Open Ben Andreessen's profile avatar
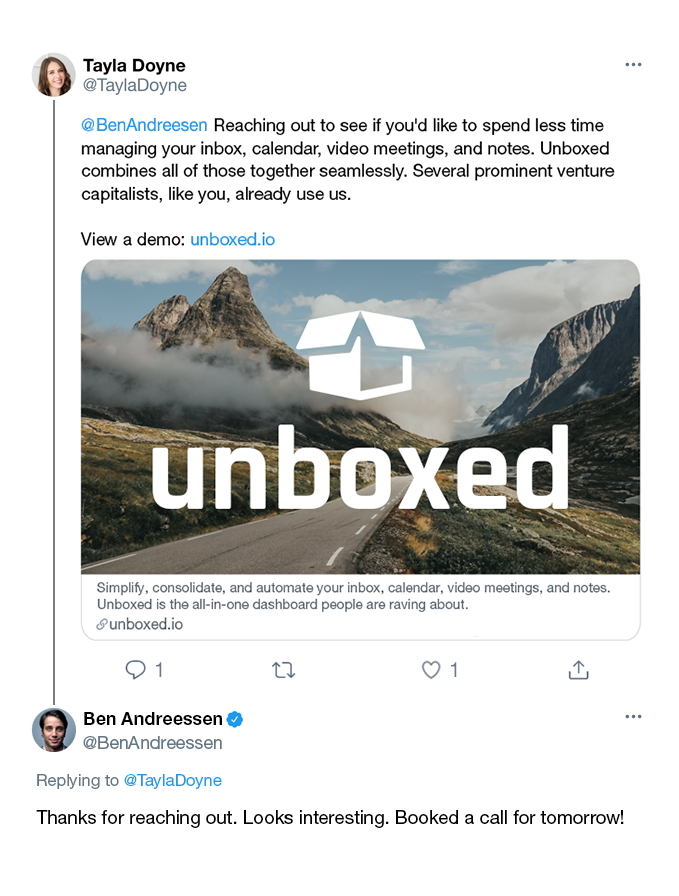679x896 pixels. (x=54, y=729)
